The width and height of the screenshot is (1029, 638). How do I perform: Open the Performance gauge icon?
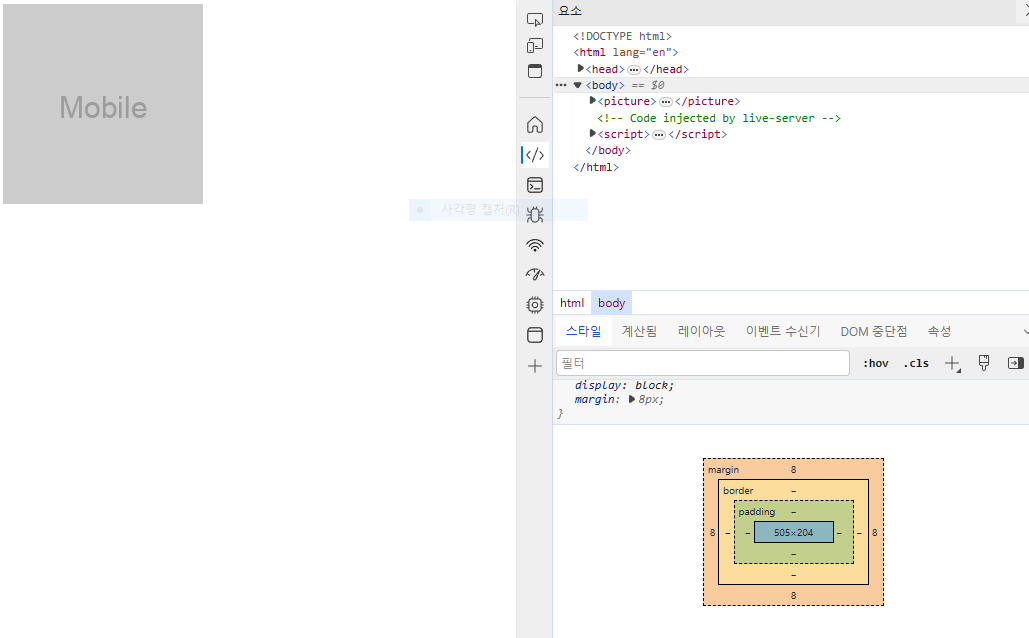click(535, 274)
